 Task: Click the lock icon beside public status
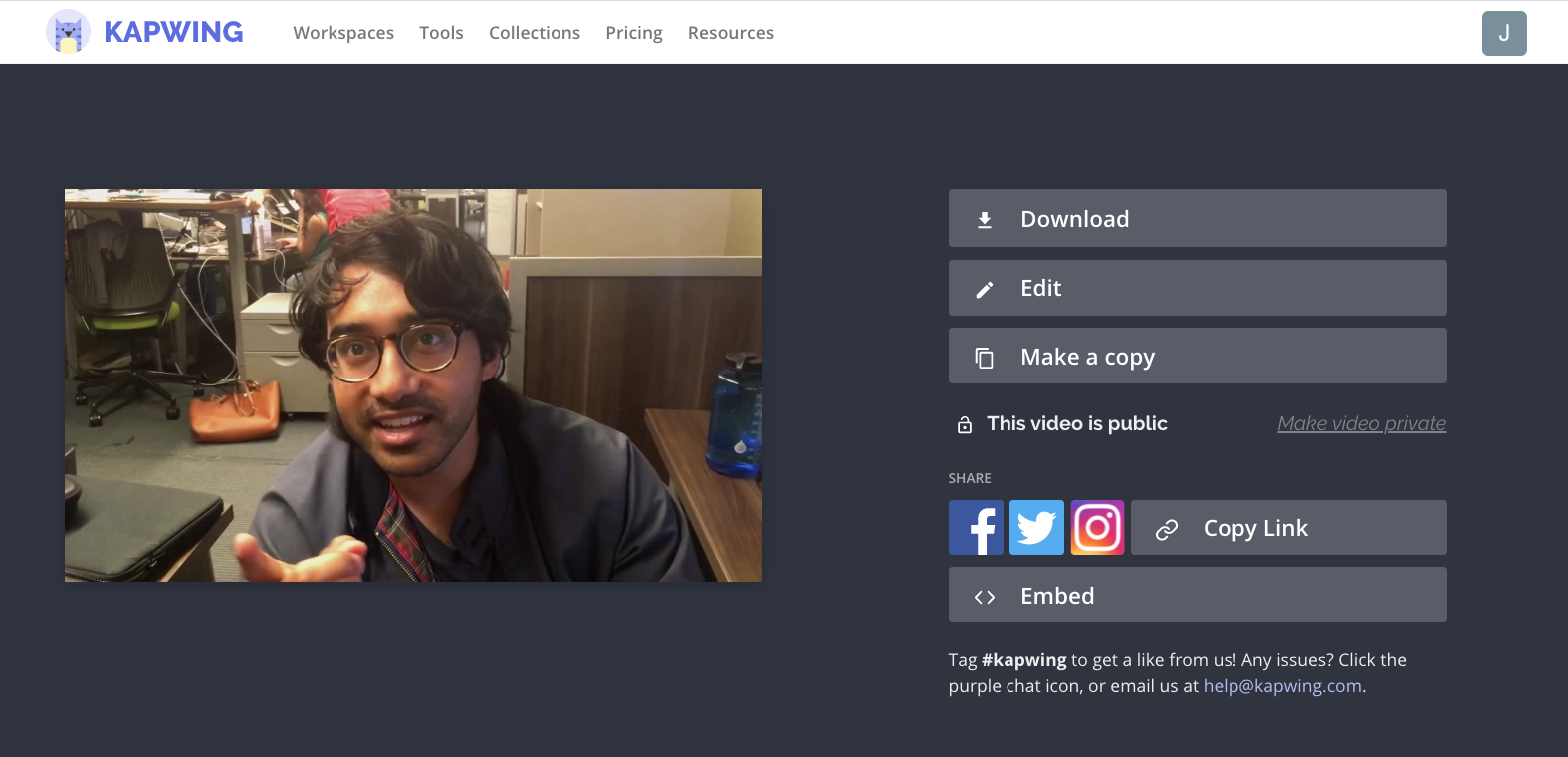click(x=965, y=425)
